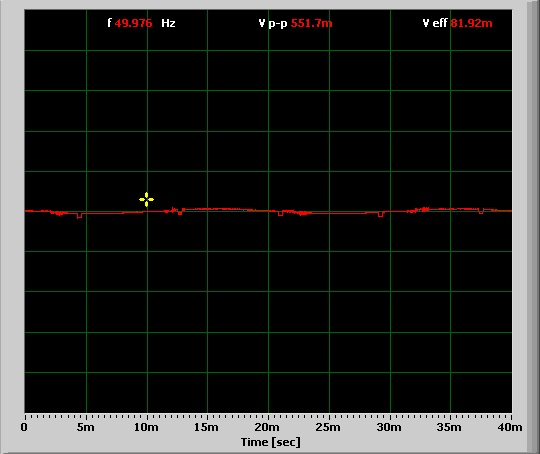540x454 pixels.
Task: Click the red trace dip just before 5m
Action: point(80,216)
